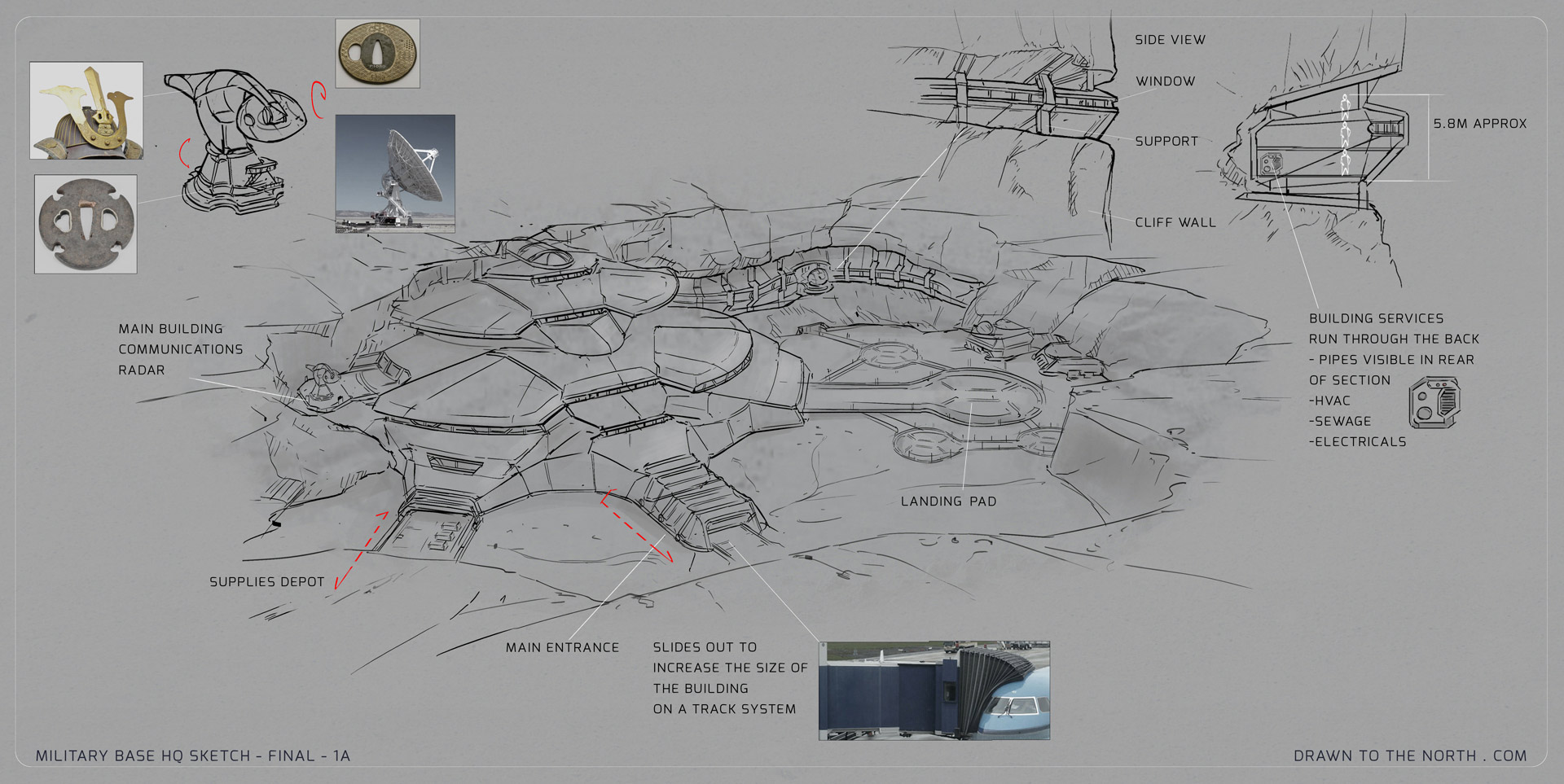Image resolution: width=1564 pixels, height=784 pixels.
Task: Click the '-HVAC' list item
Action: coord(1329,401)
